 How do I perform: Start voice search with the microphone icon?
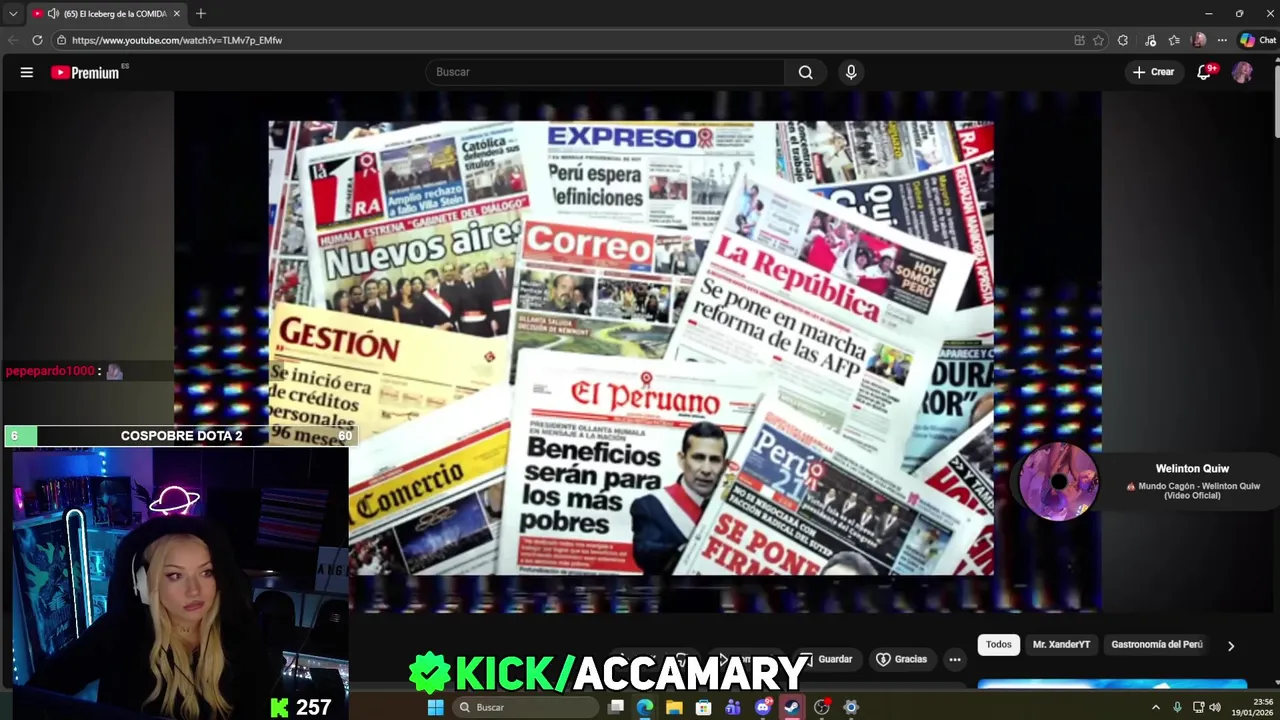click(851, 72)
